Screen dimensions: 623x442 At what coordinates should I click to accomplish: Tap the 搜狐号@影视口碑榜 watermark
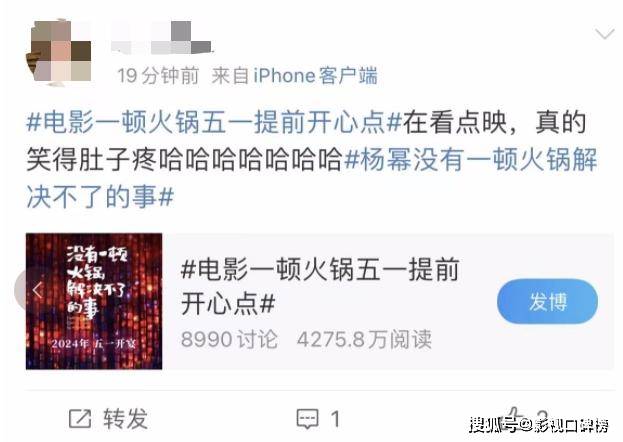click(539, 425)
